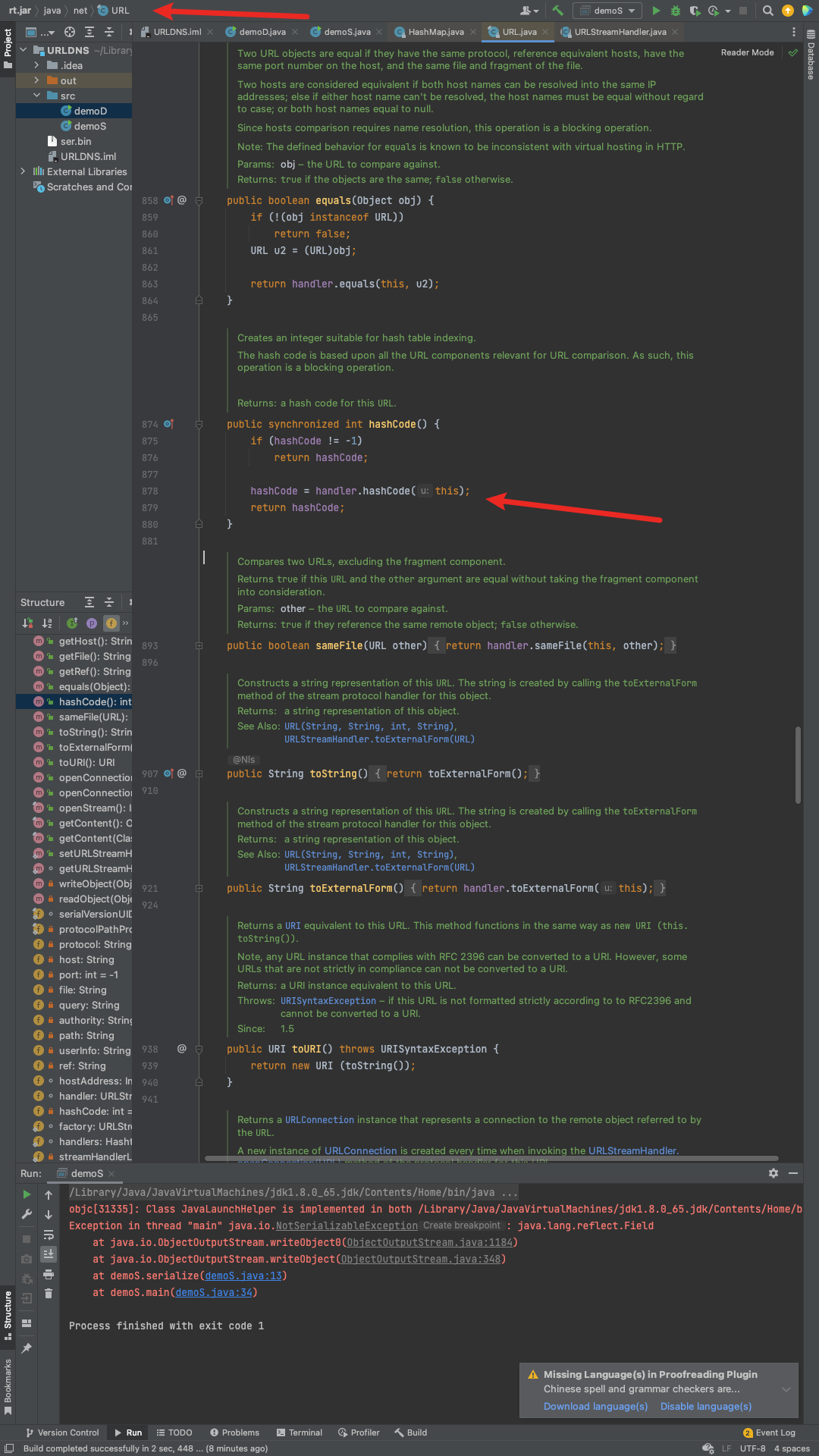Select hashCode(): int in Structure list
The height and width of the screenshot is (1456, 819).
74,701
